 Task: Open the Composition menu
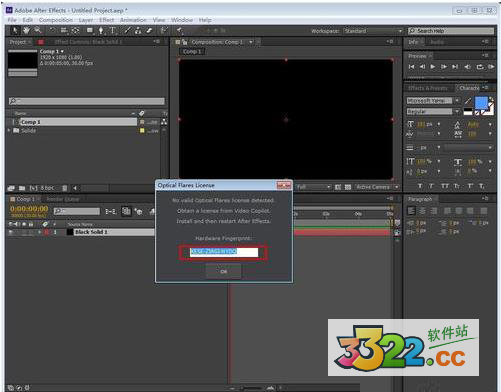coord(56,20)
